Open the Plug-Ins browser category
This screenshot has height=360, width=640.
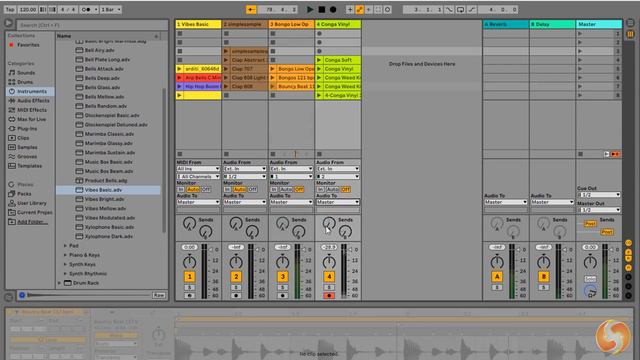pos(27,129)
